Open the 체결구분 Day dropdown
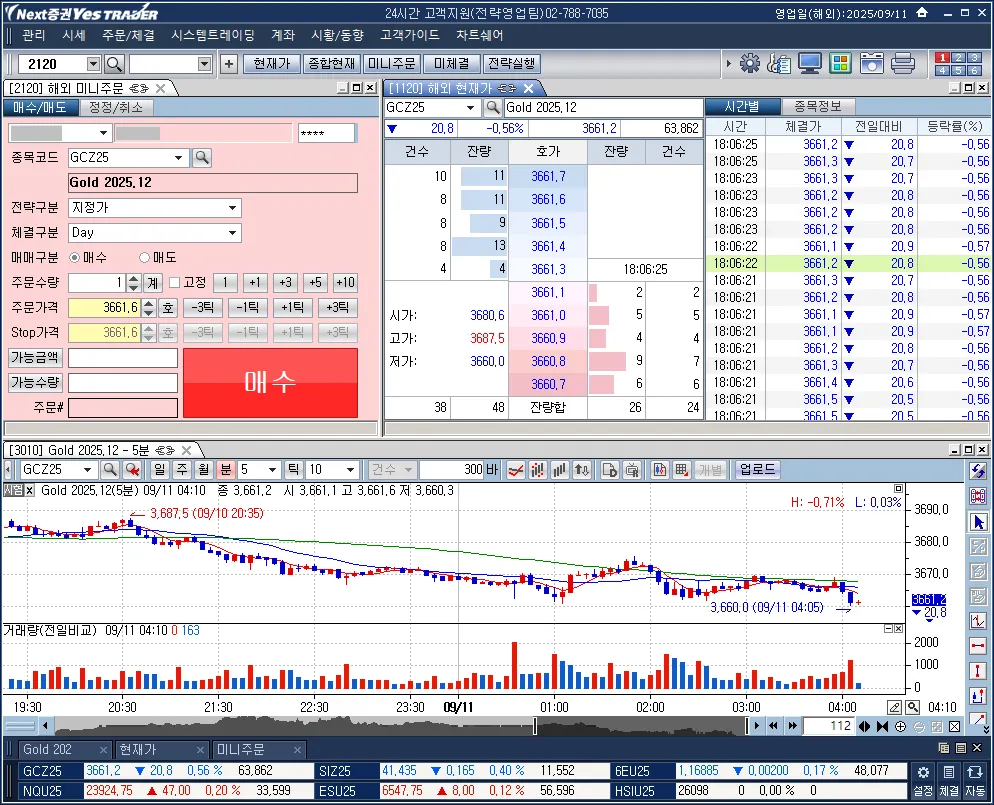 233,233
